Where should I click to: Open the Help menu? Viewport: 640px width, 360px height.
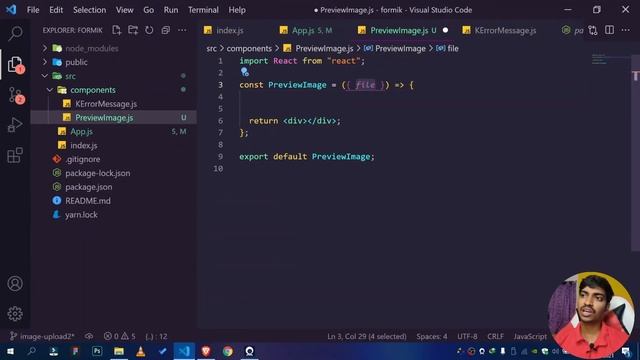(237, 10)
